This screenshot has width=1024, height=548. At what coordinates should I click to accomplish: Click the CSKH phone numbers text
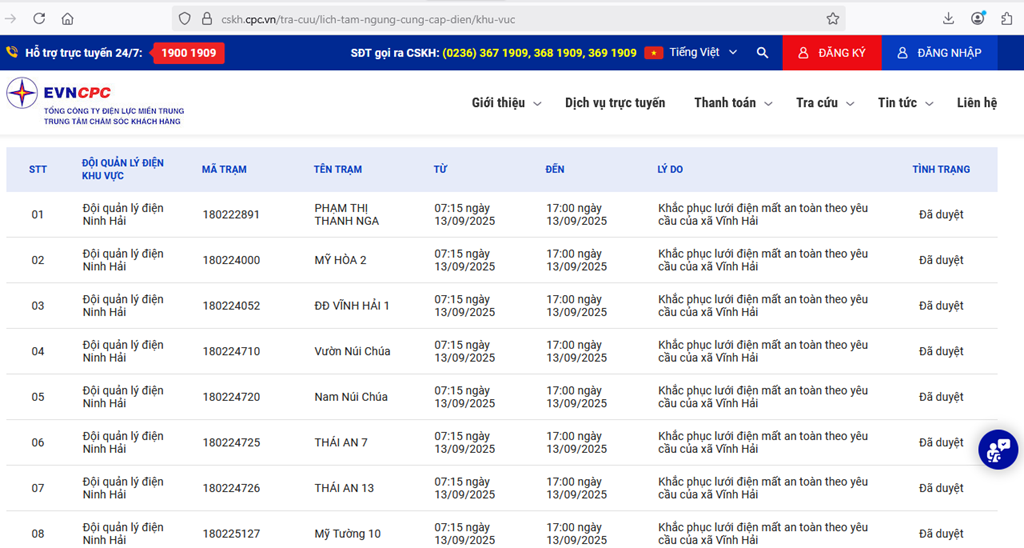click(539, 53)
